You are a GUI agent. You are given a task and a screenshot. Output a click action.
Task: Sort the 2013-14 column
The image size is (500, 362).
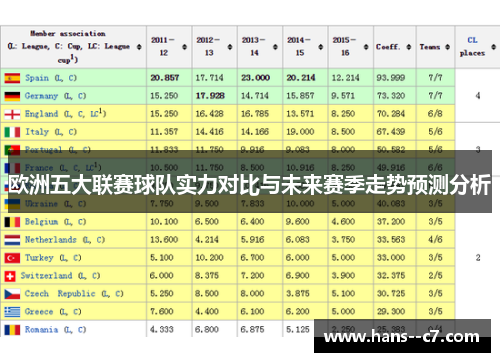[275, 47]
